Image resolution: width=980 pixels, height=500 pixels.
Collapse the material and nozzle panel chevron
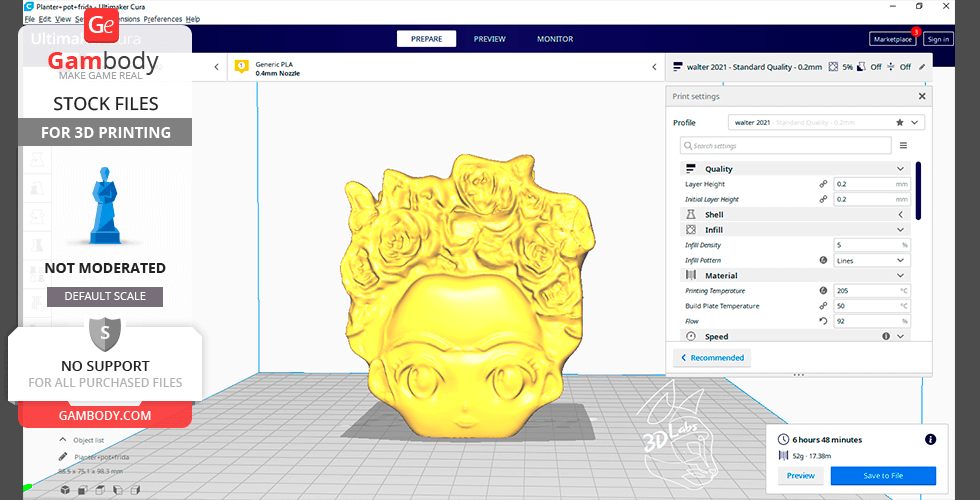[654, 67]
